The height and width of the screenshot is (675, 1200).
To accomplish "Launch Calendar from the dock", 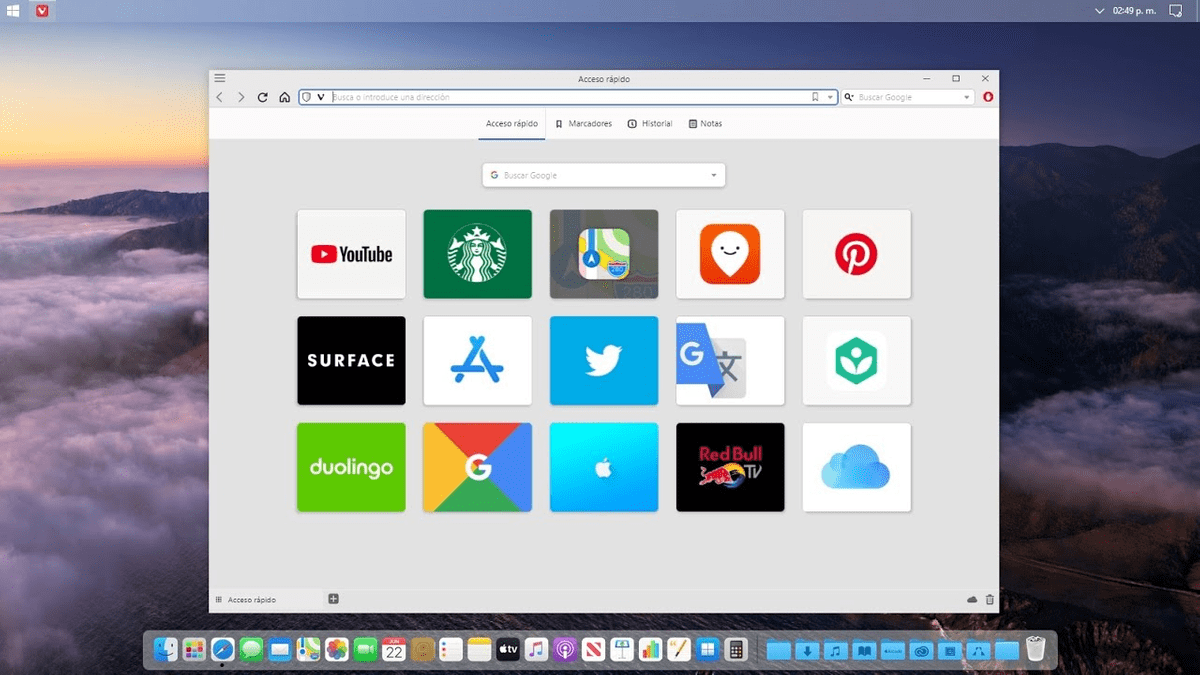I will pos(392,649).
